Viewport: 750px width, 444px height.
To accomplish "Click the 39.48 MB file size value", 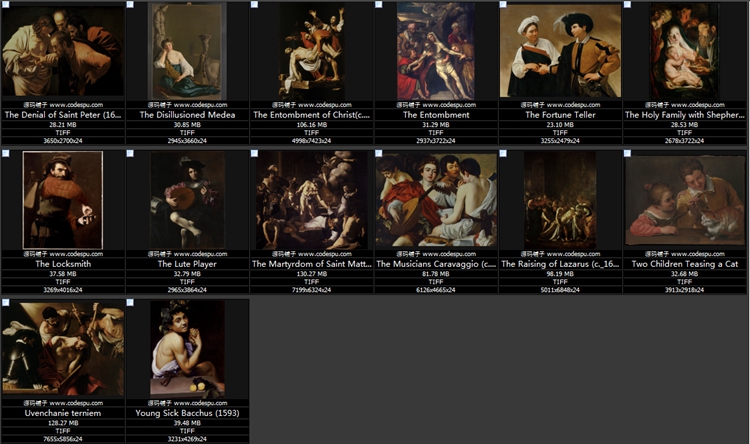I will pyautogui.click(x=187, y=423).
